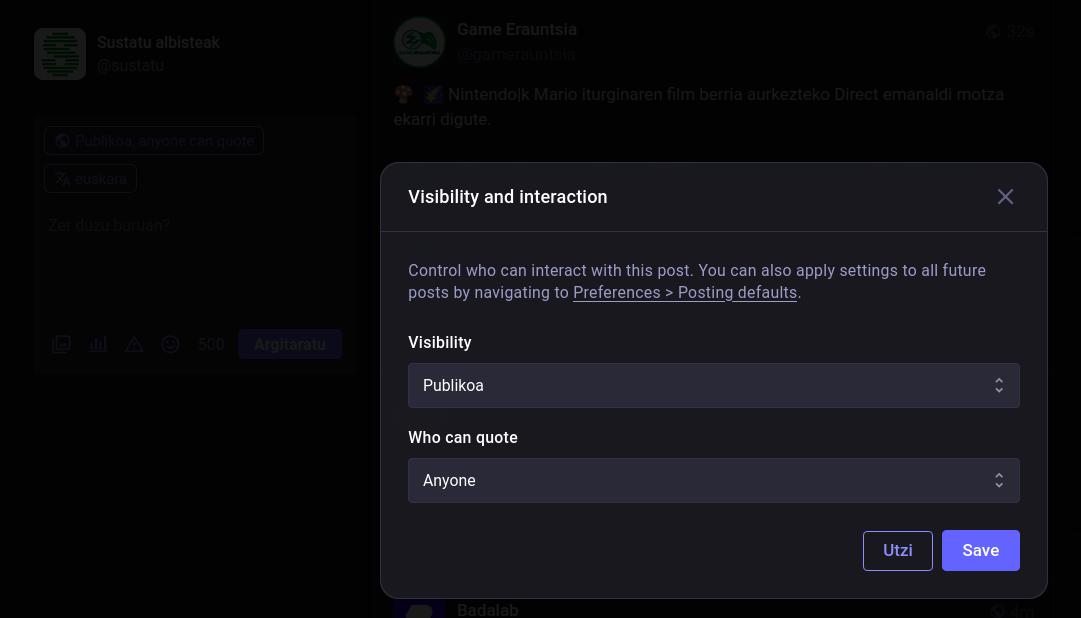Follow the Preferences > Posting defaults link
The height and width of the screenshot is (618, 1081).
[x=684, y=293]
